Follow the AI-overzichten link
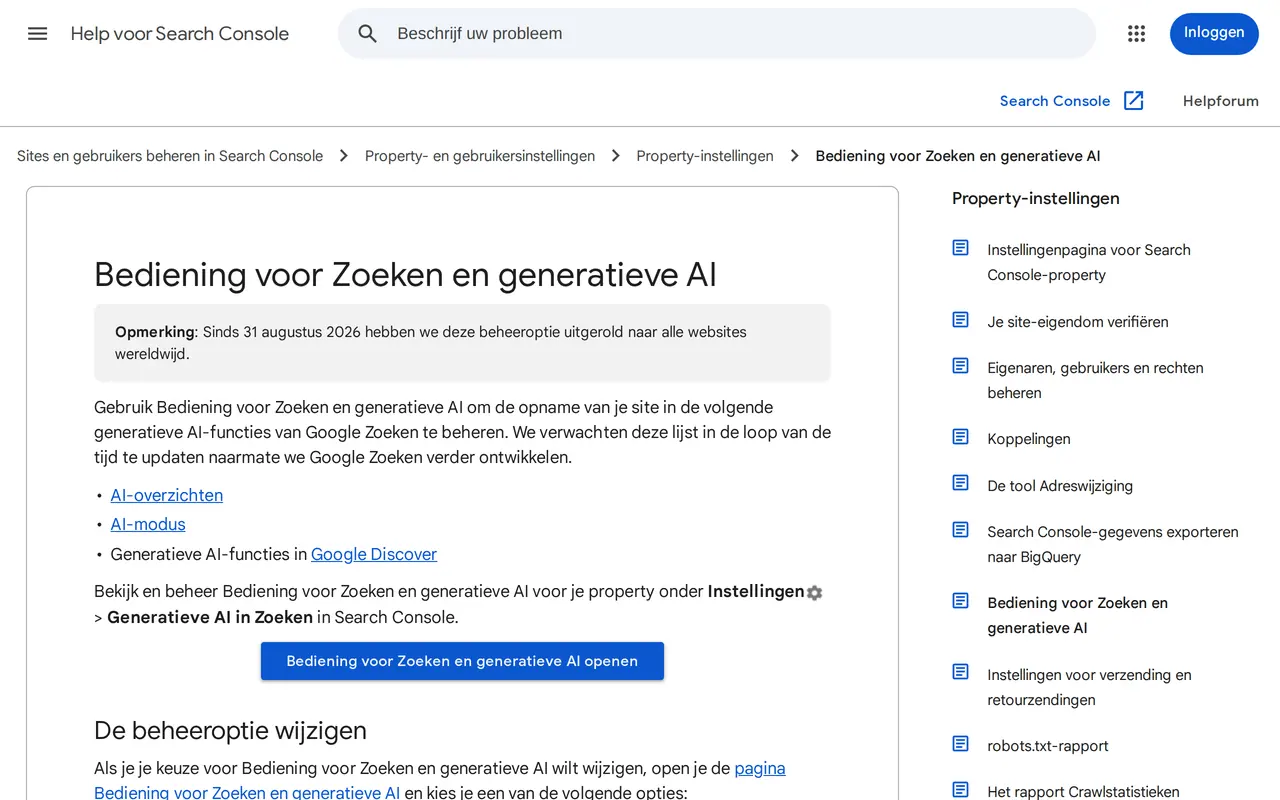The height and width of the screenshot is (800, 1280). tap(167, 495)
